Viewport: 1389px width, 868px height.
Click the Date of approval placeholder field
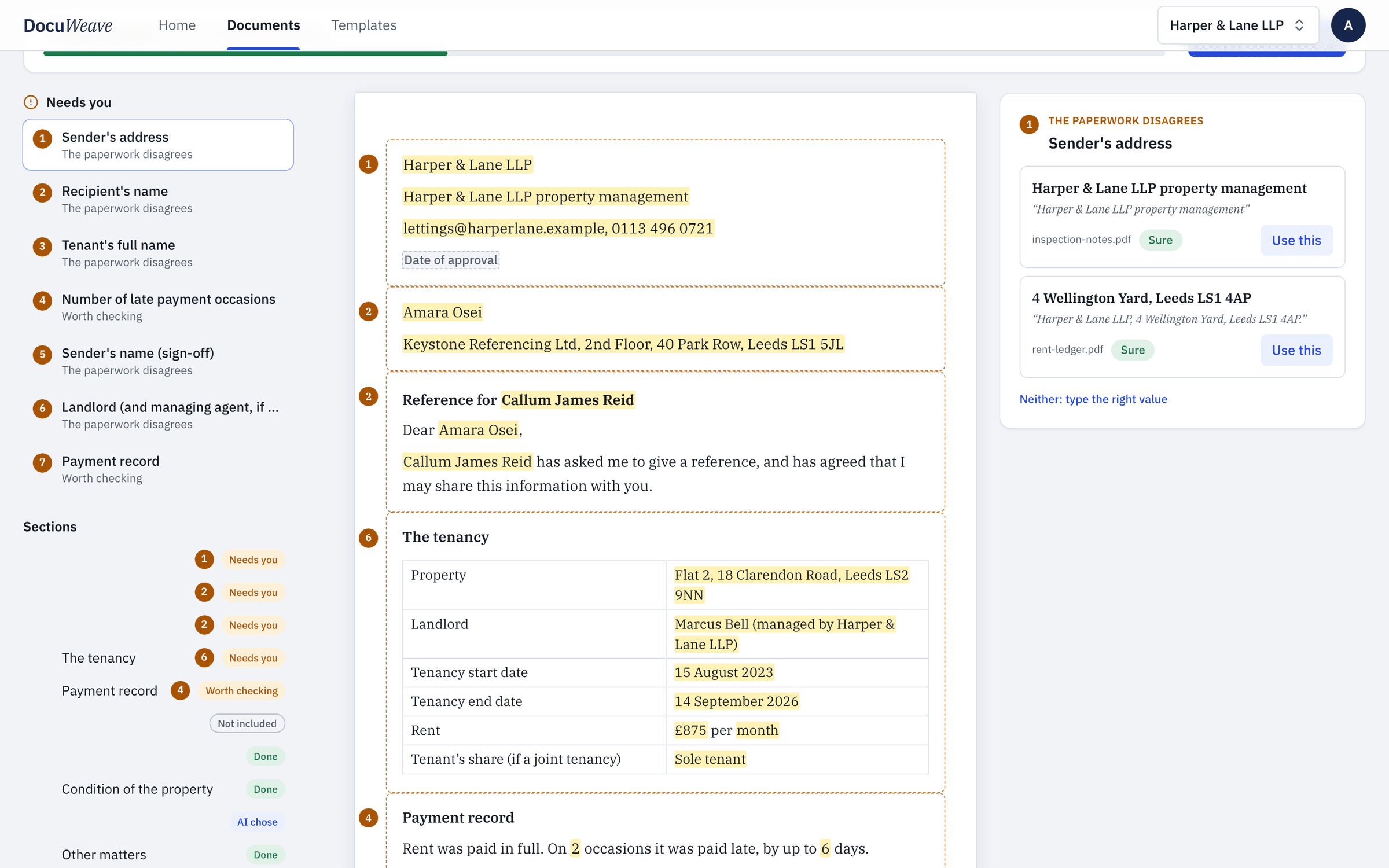click(450, 260)
